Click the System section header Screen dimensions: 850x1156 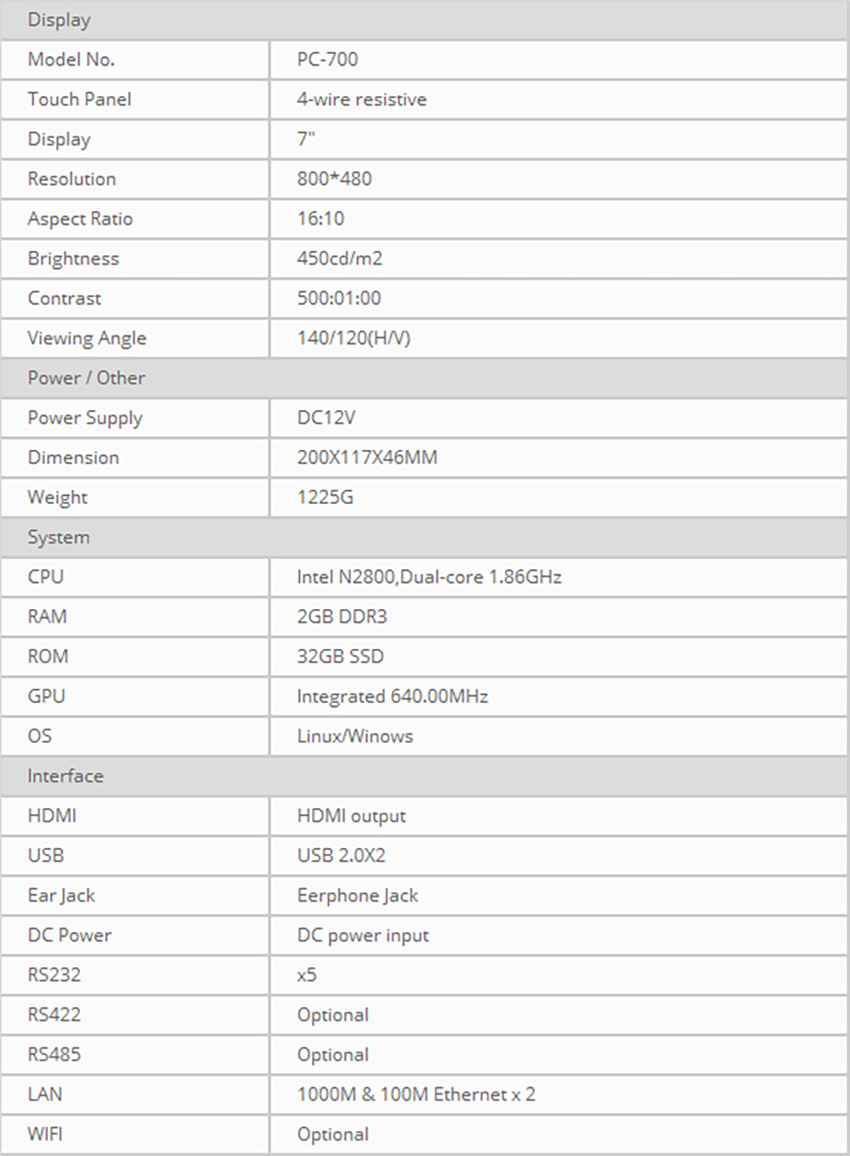point(58,537)
